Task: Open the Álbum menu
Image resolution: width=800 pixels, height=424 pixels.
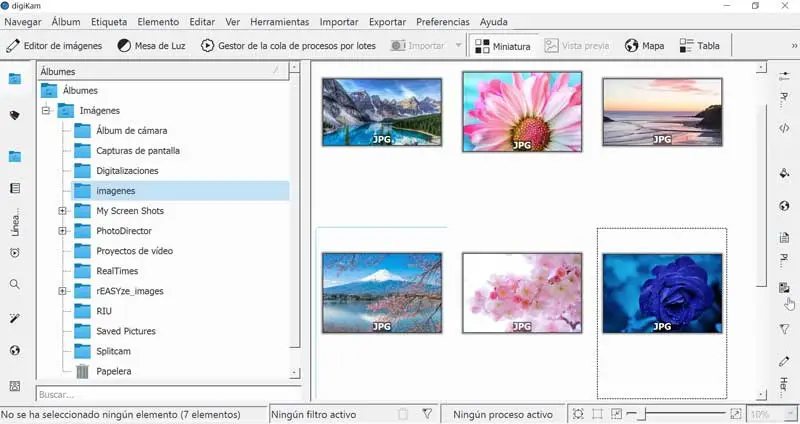Action: 66,22
